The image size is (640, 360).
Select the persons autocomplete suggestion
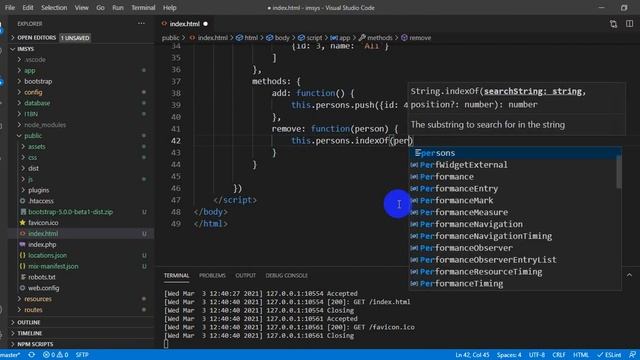point(515,153)
